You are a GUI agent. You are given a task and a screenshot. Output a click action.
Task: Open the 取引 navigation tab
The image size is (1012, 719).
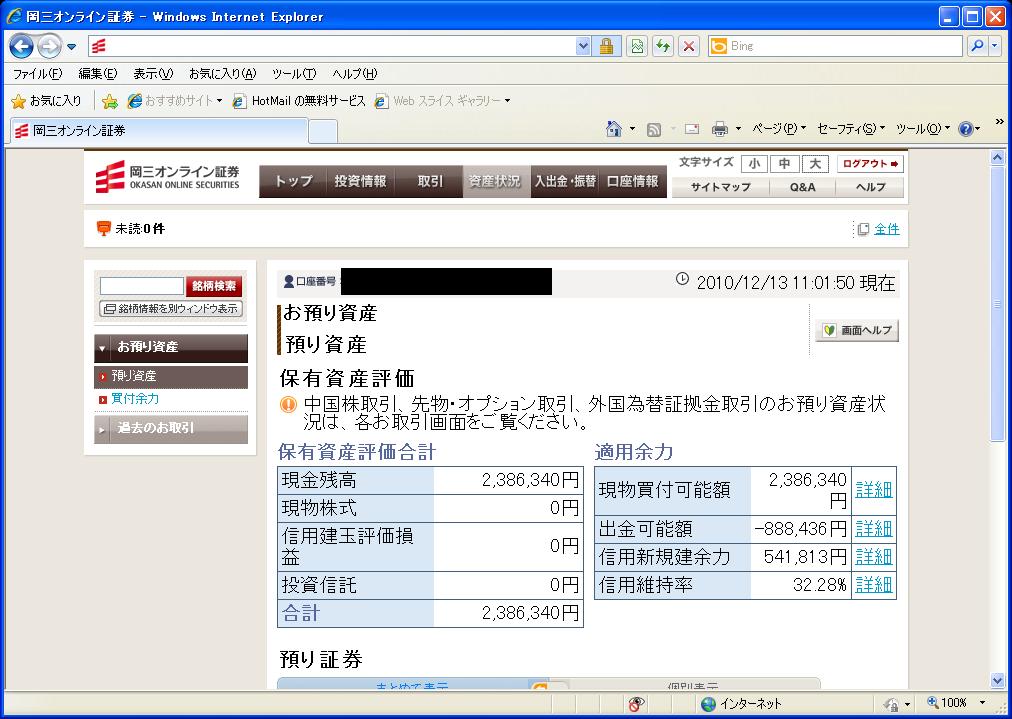coord(429,181)
